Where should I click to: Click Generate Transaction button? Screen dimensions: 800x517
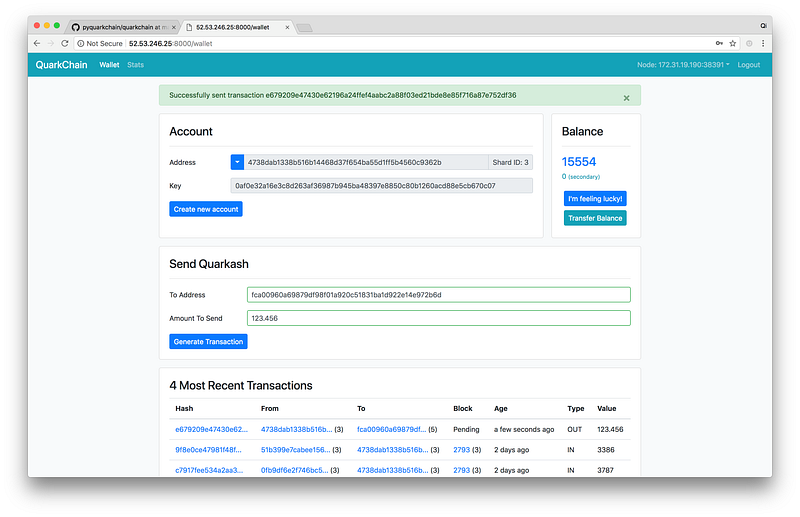coord(208,342)
